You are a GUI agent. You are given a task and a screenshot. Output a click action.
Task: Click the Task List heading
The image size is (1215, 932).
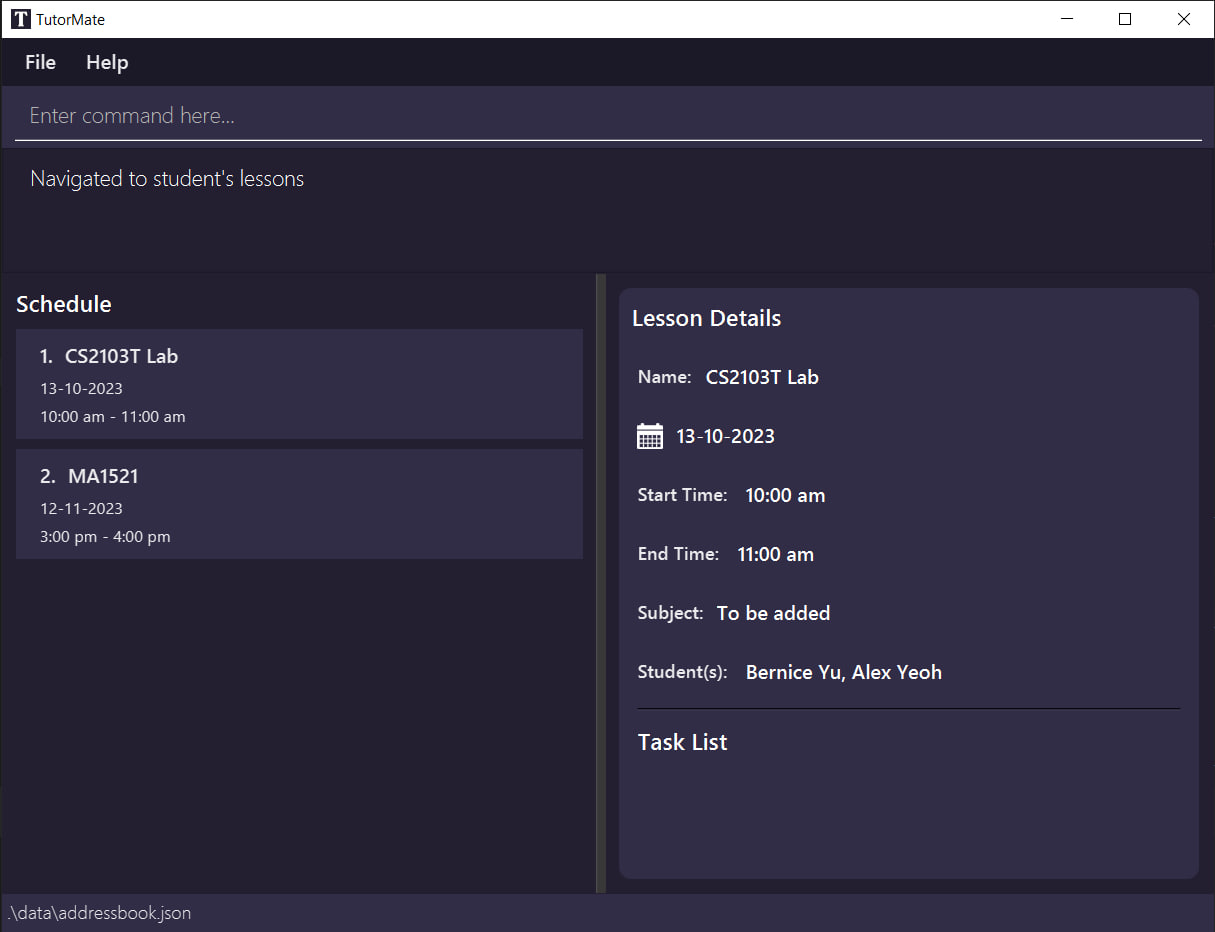click(x=683, y=742)
